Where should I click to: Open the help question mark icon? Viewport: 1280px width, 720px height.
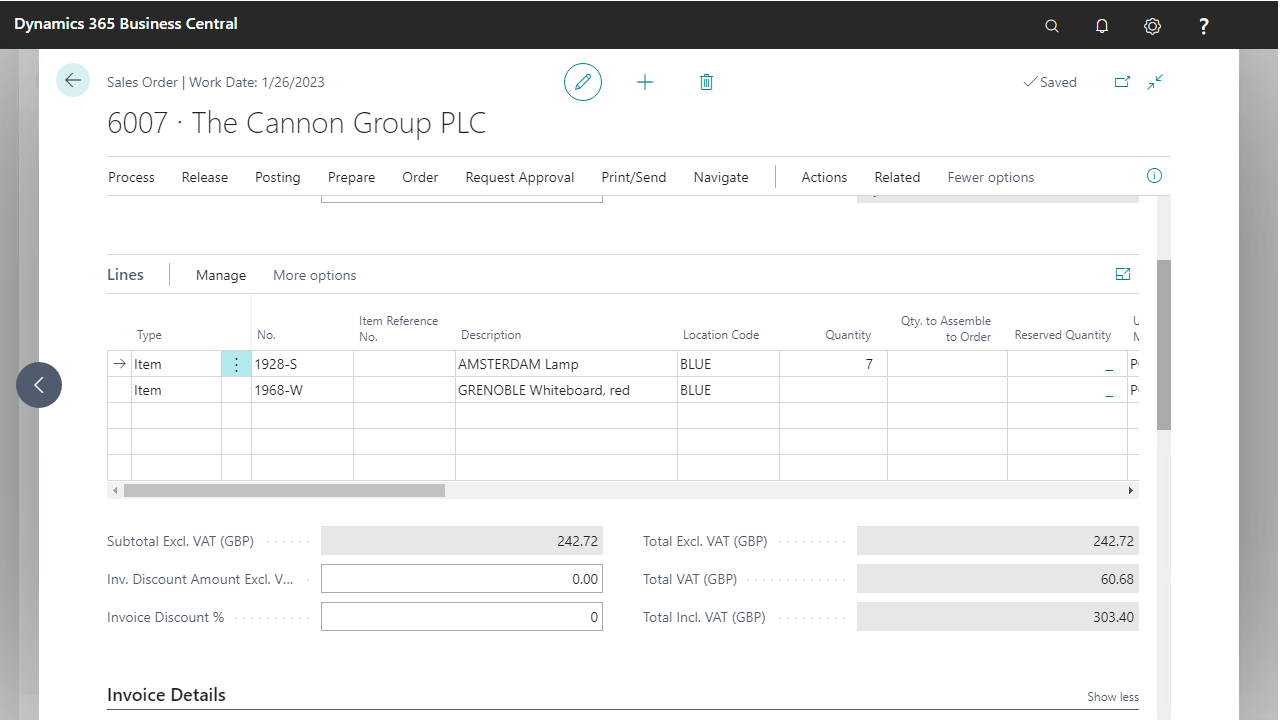pyautogui.click(x=1204, y=26)
